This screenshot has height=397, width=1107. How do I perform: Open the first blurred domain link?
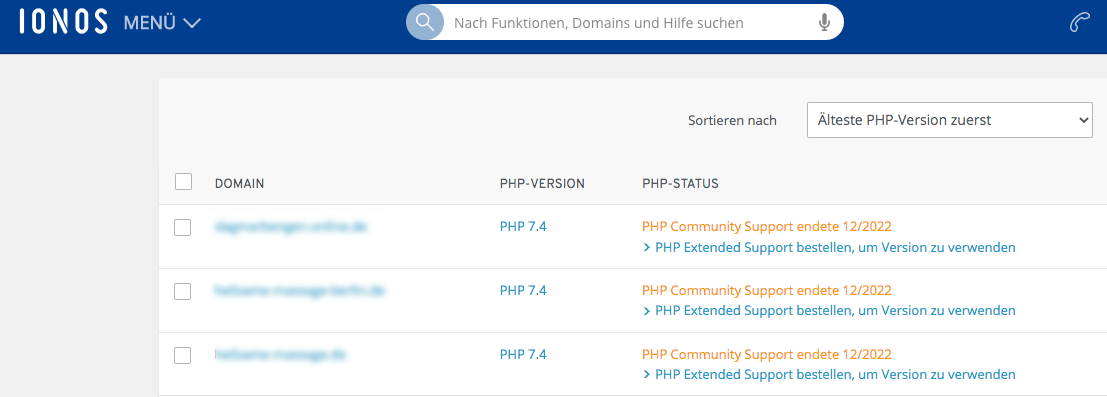click(292, 227)
